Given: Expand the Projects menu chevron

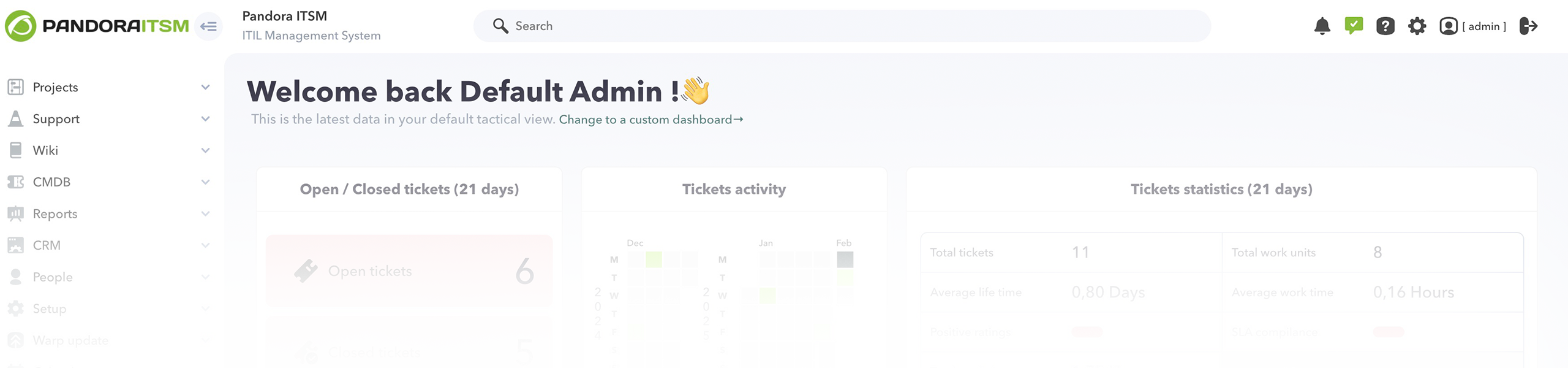Looking at the screenshot, I should [x=206, y=87].
